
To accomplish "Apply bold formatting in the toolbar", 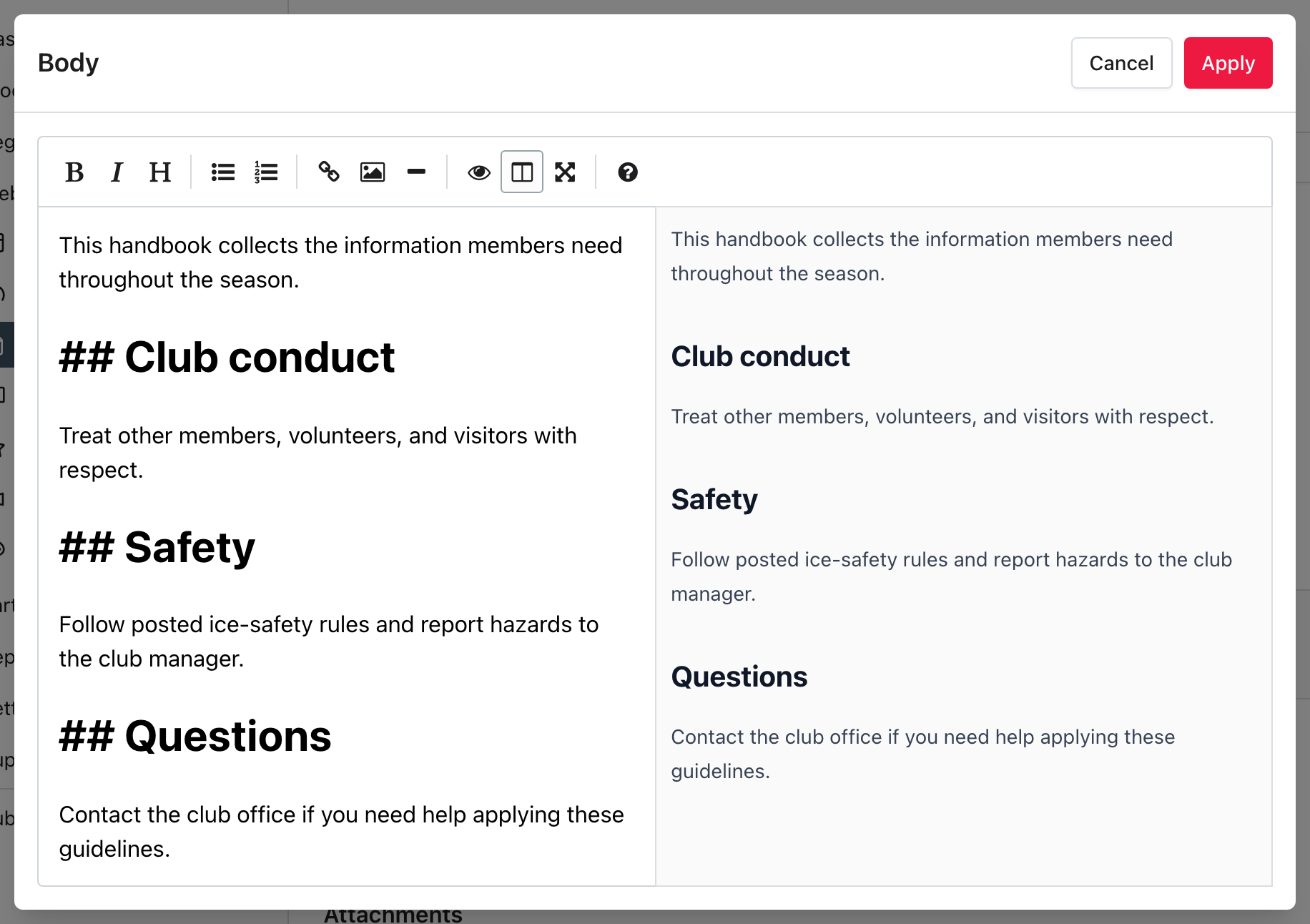I will point(74,172).
